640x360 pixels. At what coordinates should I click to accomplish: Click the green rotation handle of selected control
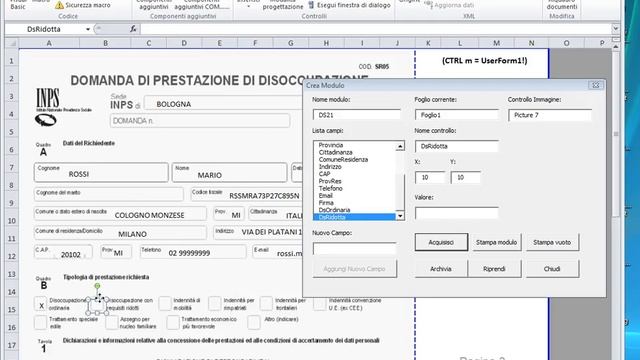click(97, 286)
